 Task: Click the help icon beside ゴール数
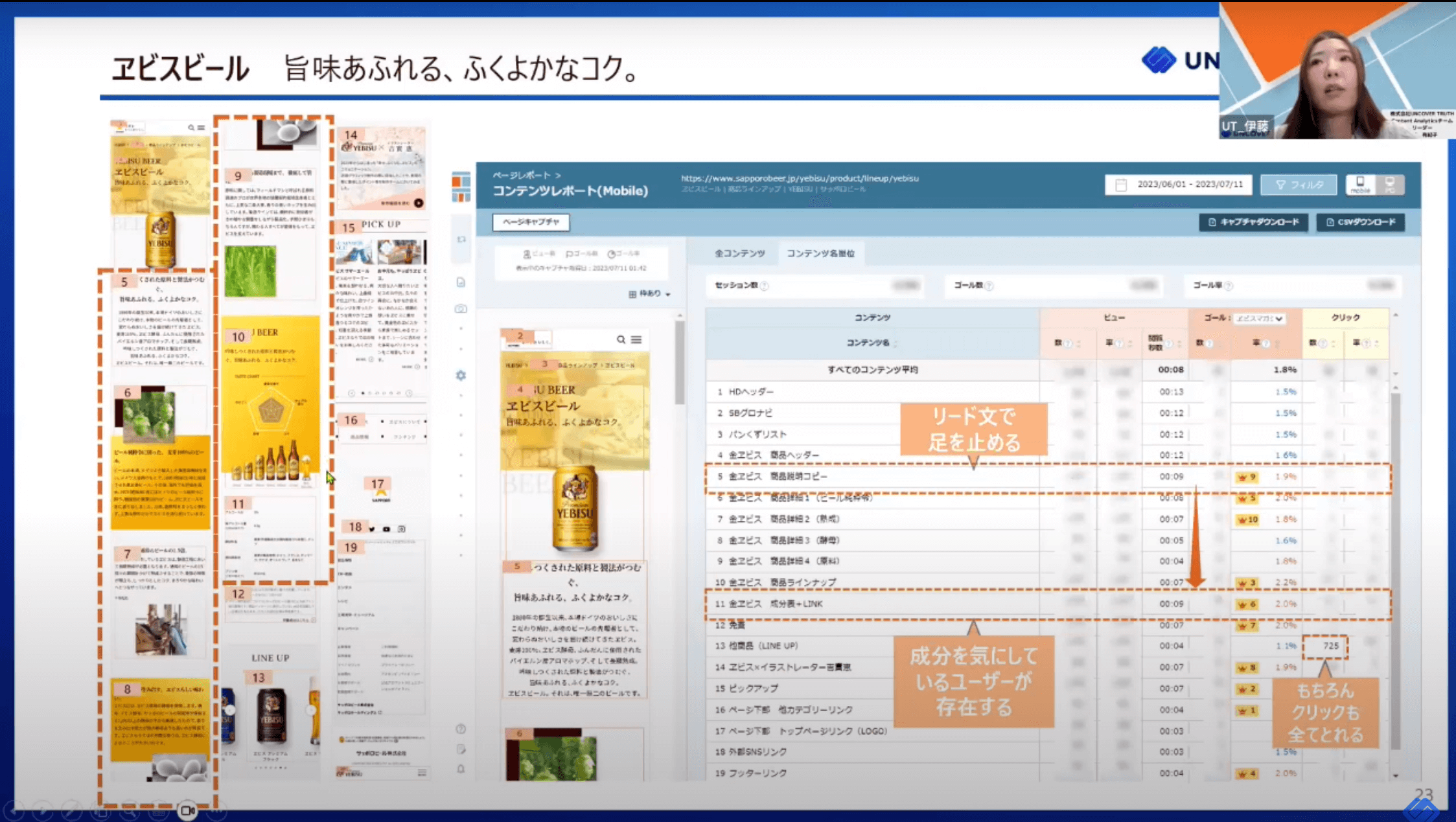989,286
